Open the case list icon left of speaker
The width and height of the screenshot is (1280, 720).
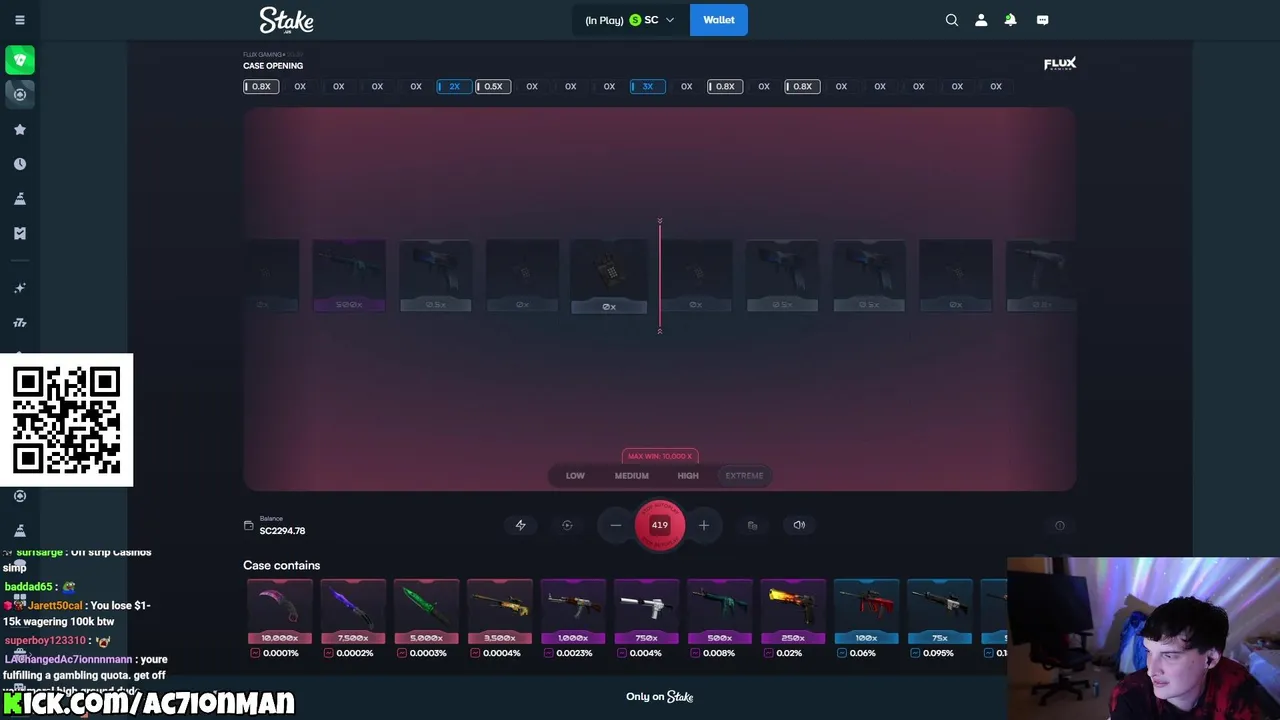[x=752, y=525]
